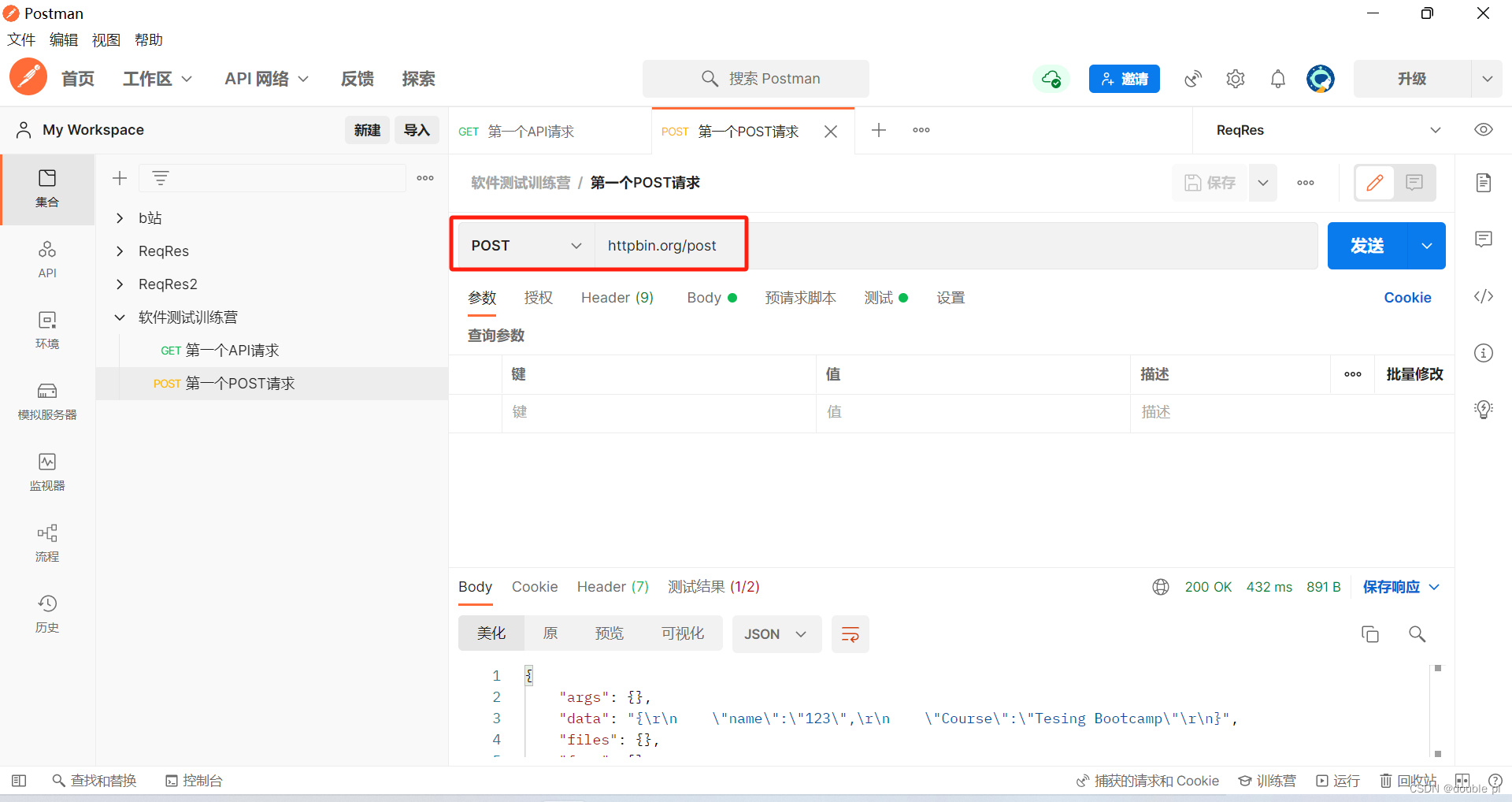Open the Collections (集合) sidebar panel
Image resolution: width=1512 pixels, height=802 pixels.
pos(47,188)
